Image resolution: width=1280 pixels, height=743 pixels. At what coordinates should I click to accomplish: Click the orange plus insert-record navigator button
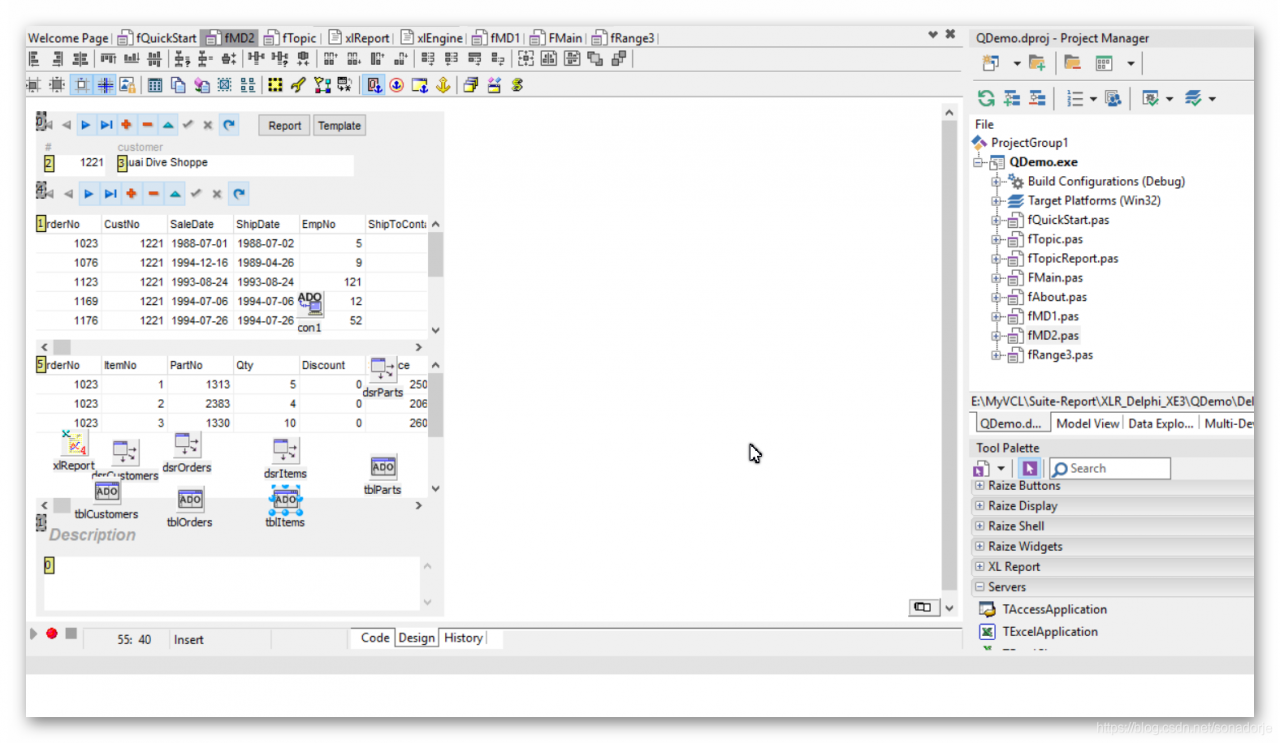[127, 126]
